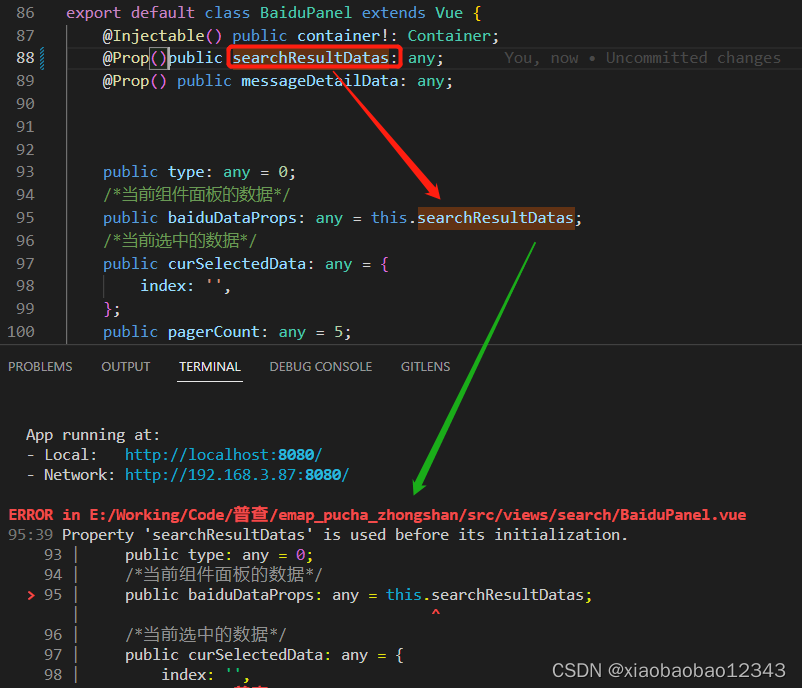802x688 pixels.
Task: Click line number 88 in the editor gutter
Action: [22, 57]
